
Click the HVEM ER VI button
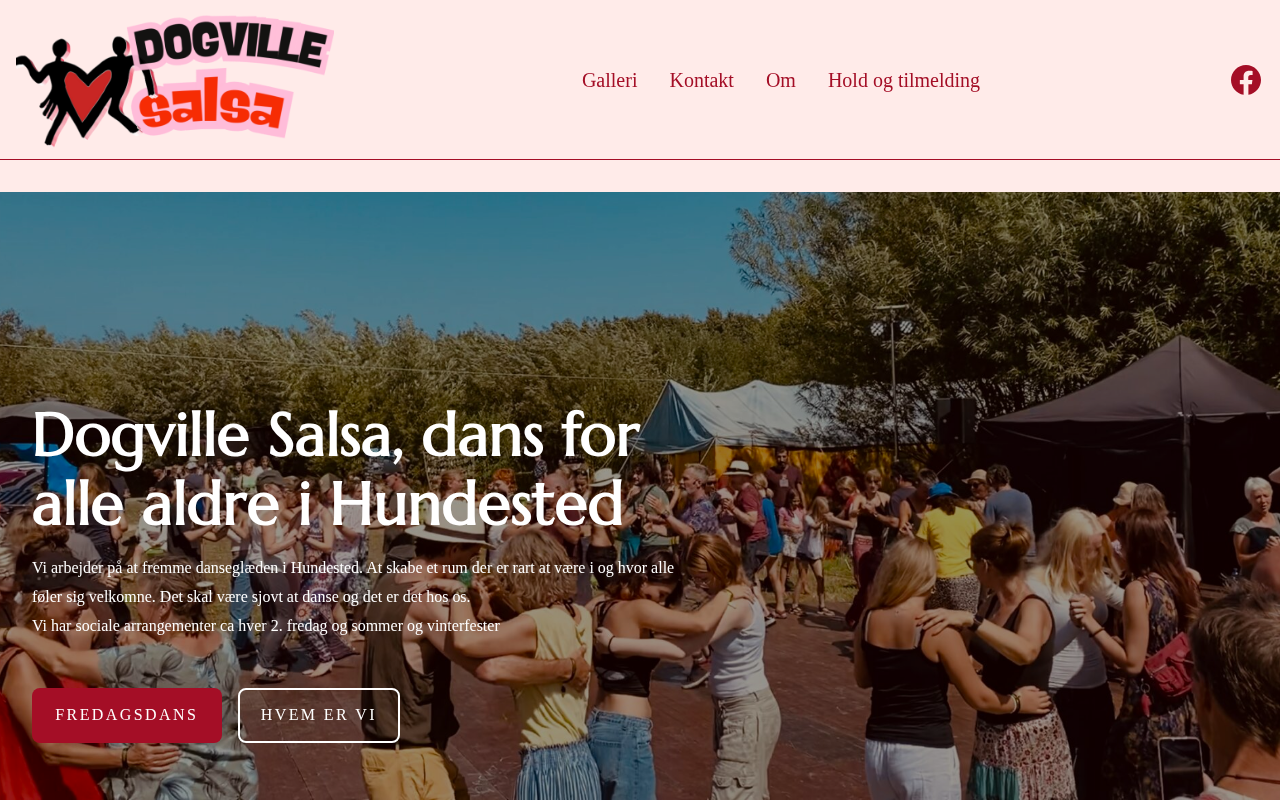[x=319, y=715]
